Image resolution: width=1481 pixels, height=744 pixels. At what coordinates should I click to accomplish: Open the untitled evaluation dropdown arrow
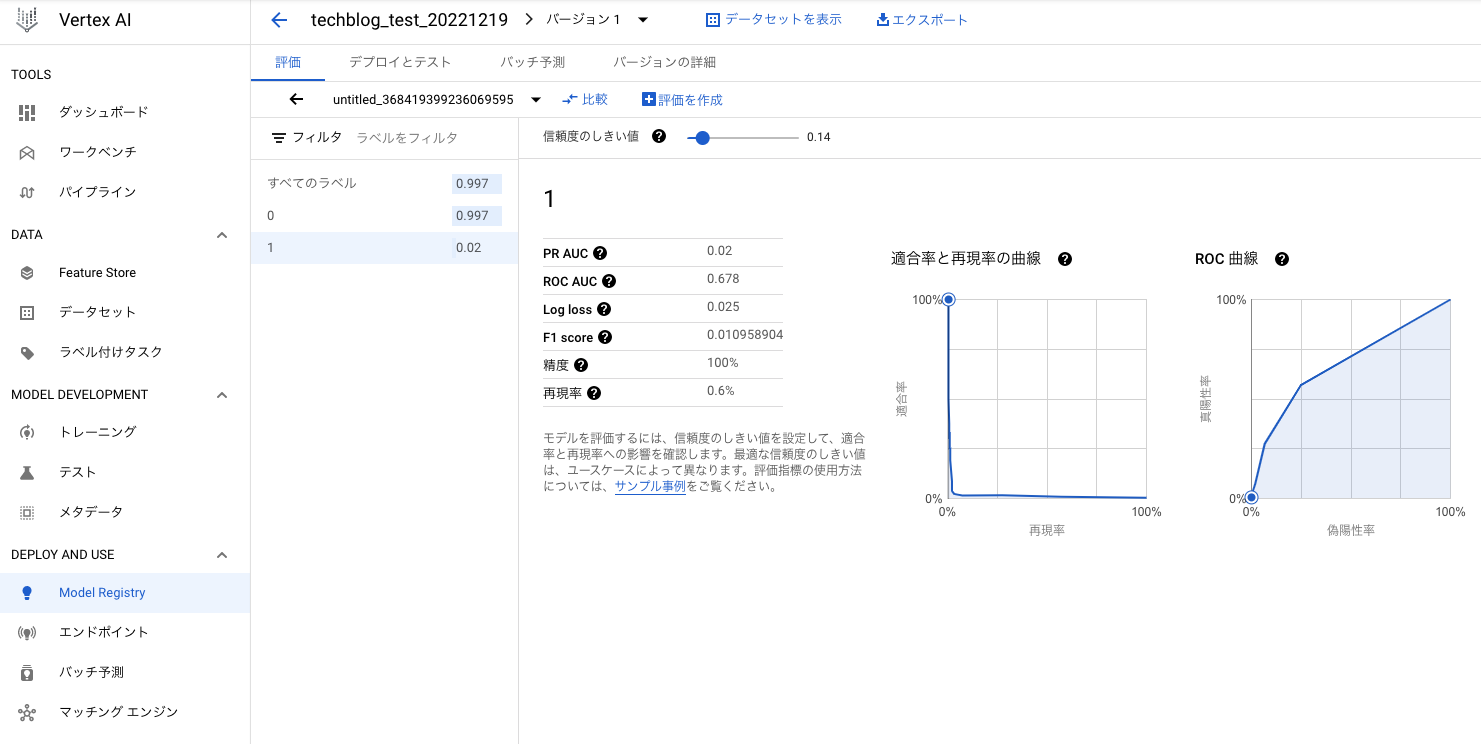[536, 100]
